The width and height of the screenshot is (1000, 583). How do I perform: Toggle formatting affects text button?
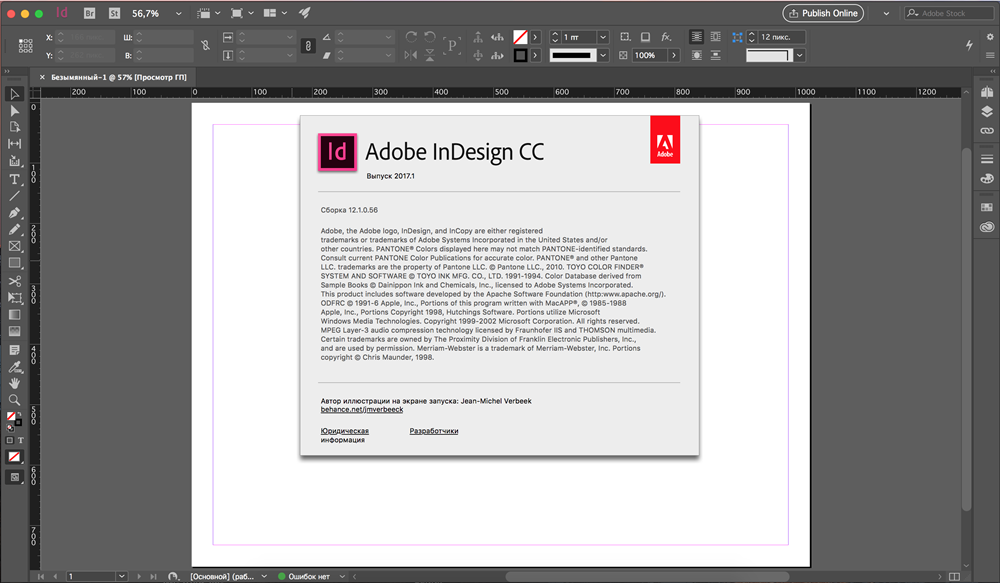[x=20, y=440]
